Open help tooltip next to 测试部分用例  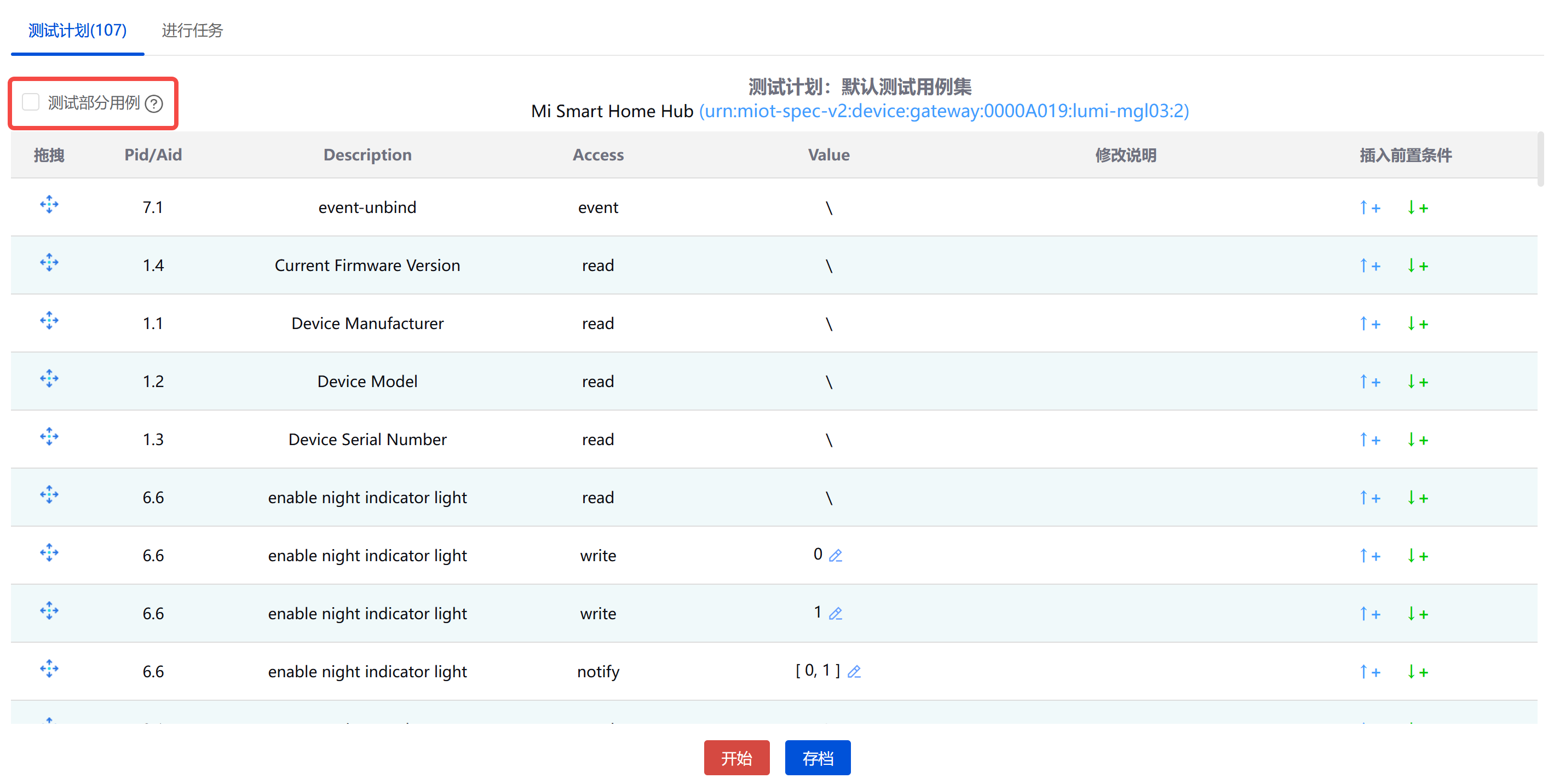(154, 103)
